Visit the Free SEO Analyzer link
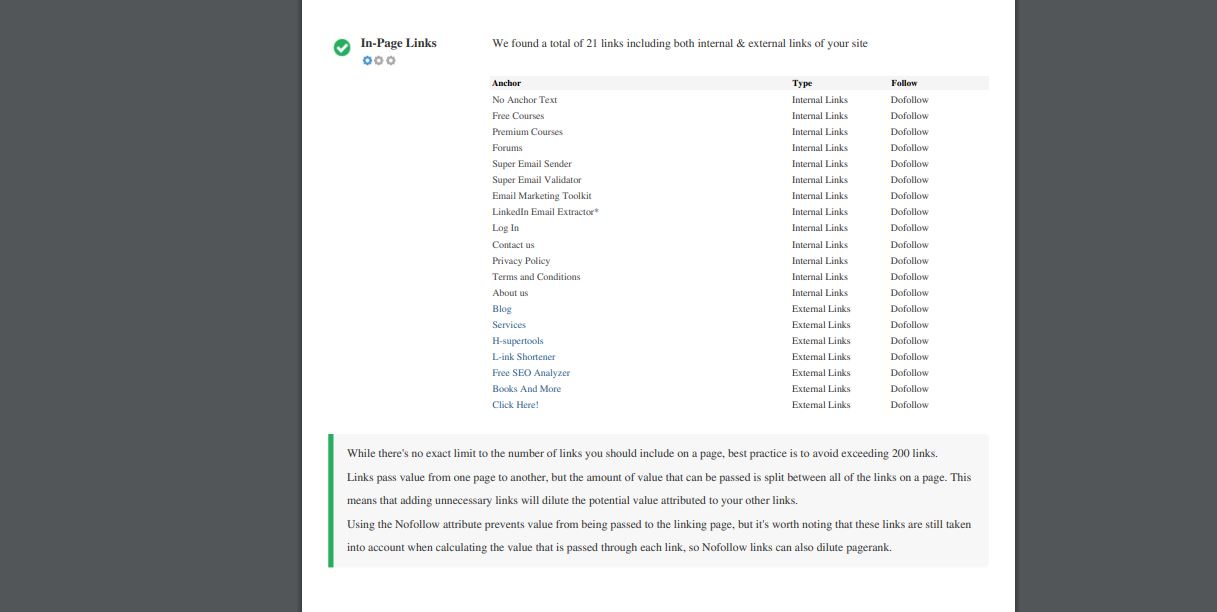1217x612 pixels. tap(530, 373)
